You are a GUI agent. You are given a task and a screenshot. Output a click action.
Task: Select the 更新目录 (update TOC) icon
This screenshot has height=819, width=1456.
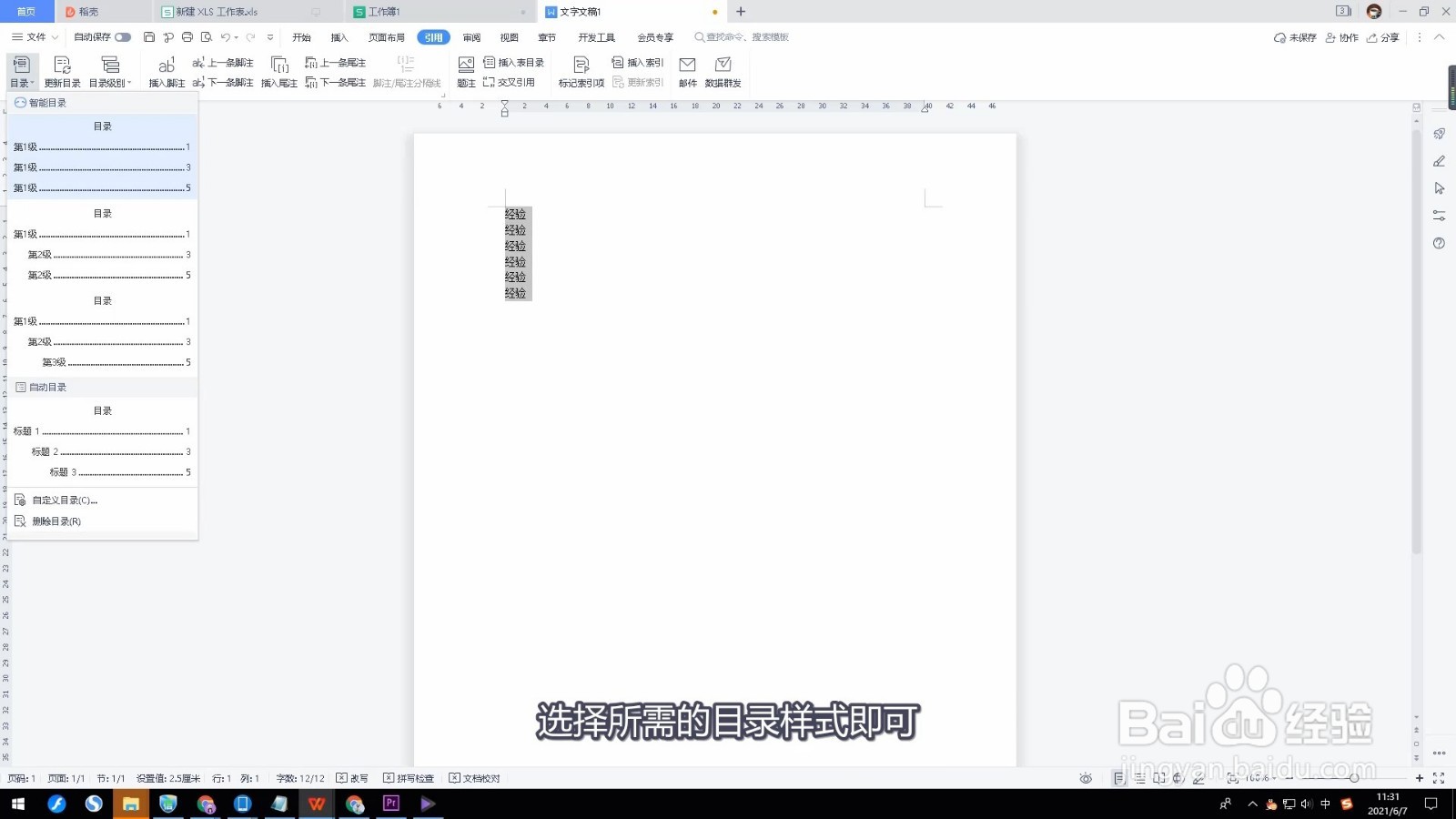click(x=62, y=71)
